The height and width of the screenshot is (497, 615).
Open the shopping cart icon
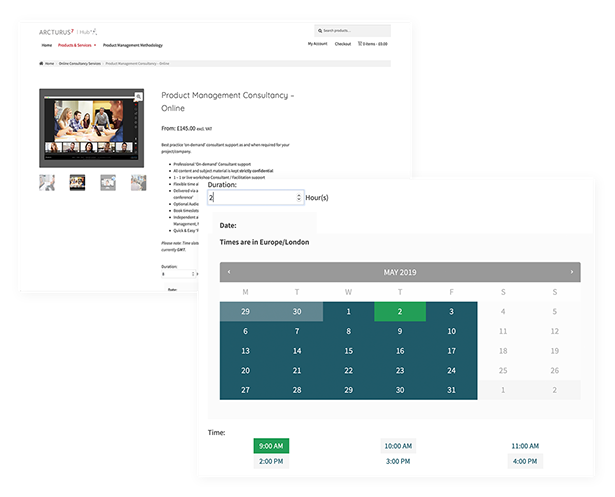tap(359, 45)
